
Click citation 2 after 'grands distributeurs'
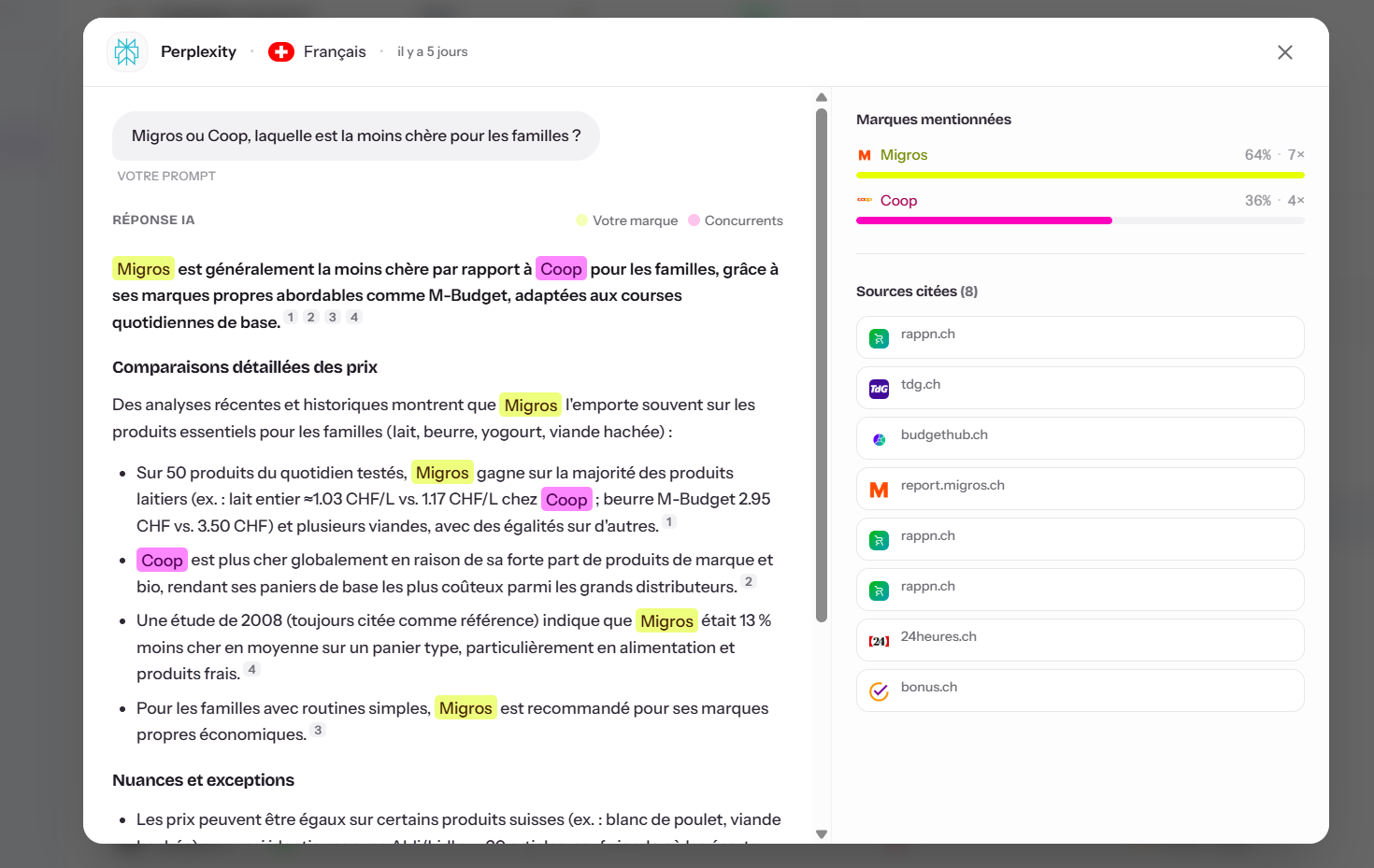pos(748,582)
